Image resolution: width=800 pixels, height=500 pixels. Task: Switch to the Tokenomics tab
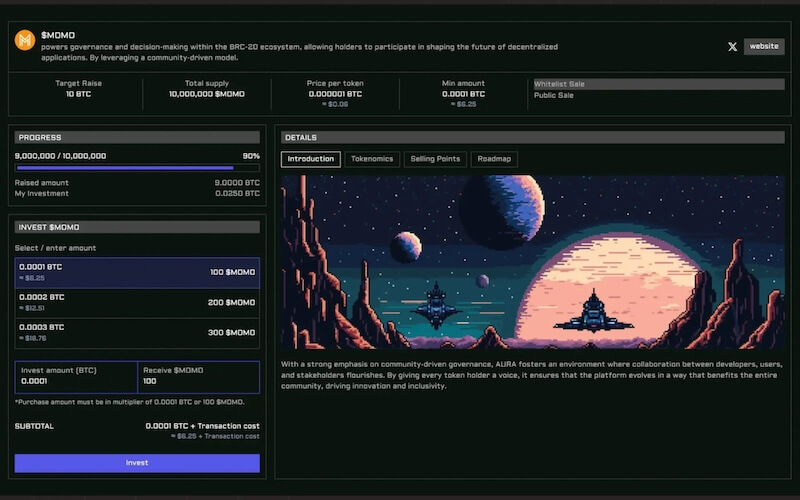(x=372, y=159)
